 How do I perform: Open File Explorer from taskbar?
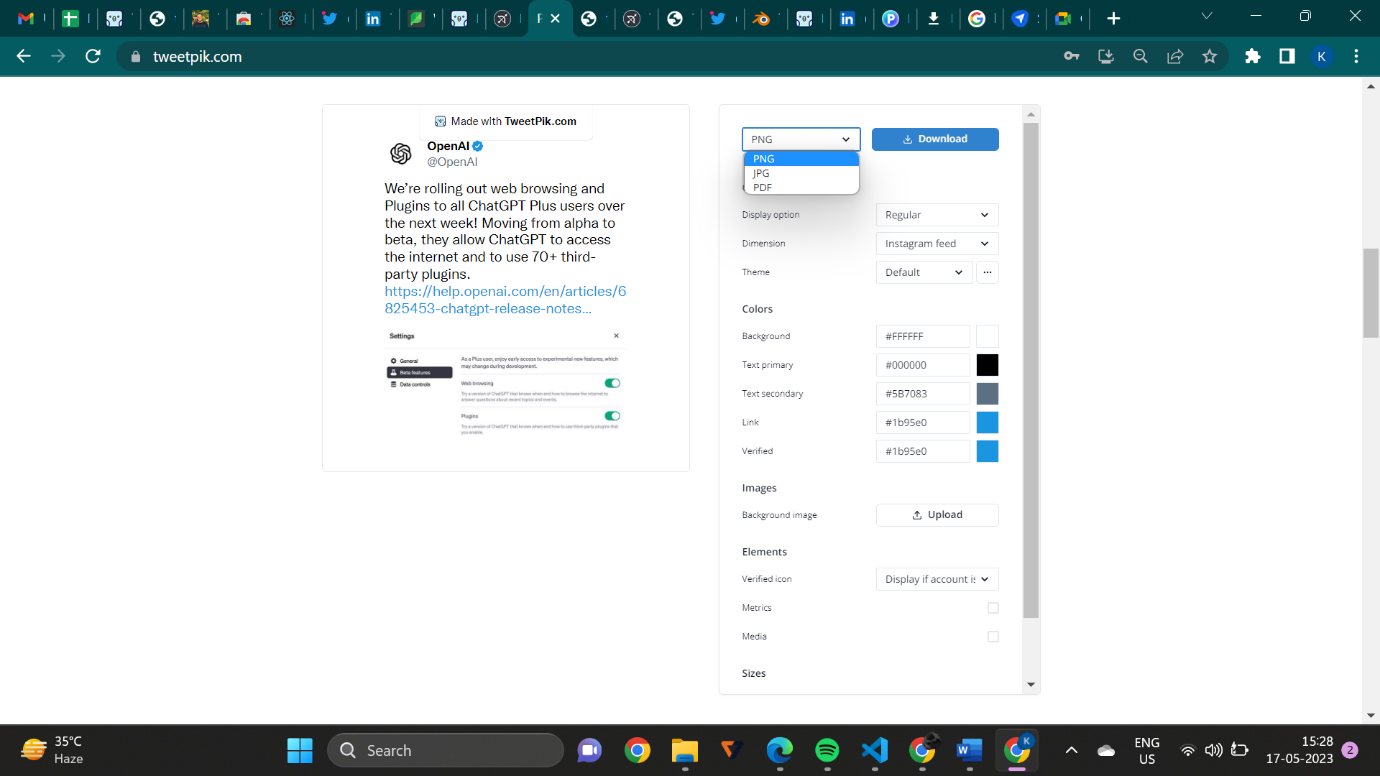(685, 750)
